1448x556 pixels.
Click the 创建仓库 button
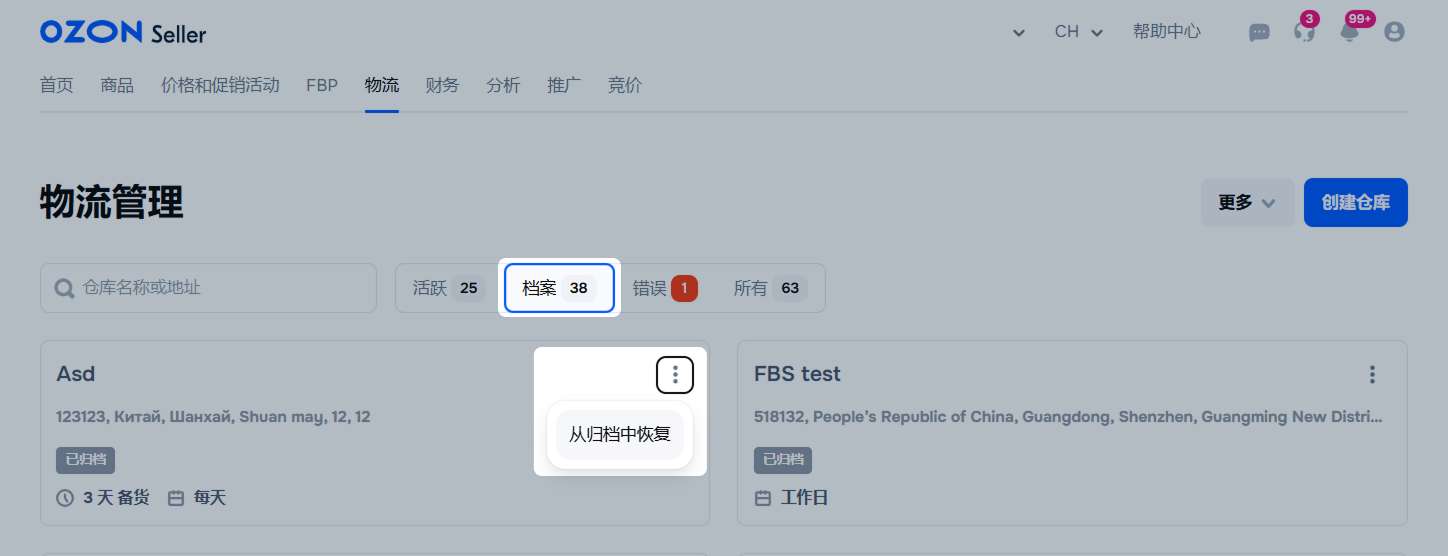1355,203
